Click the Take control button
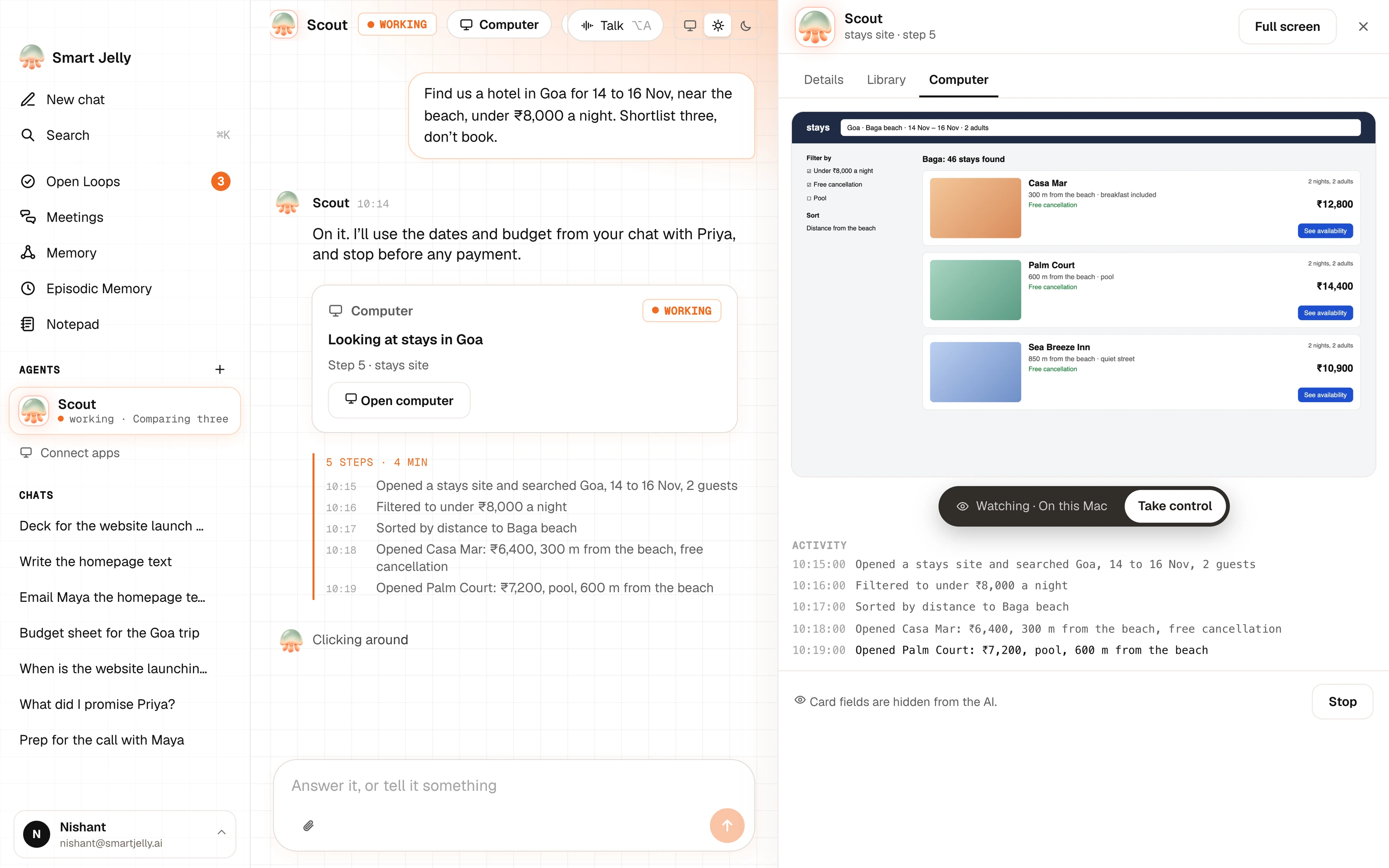The height and width of the screenshot is (868, 1389). click(x=1174, y=506)
